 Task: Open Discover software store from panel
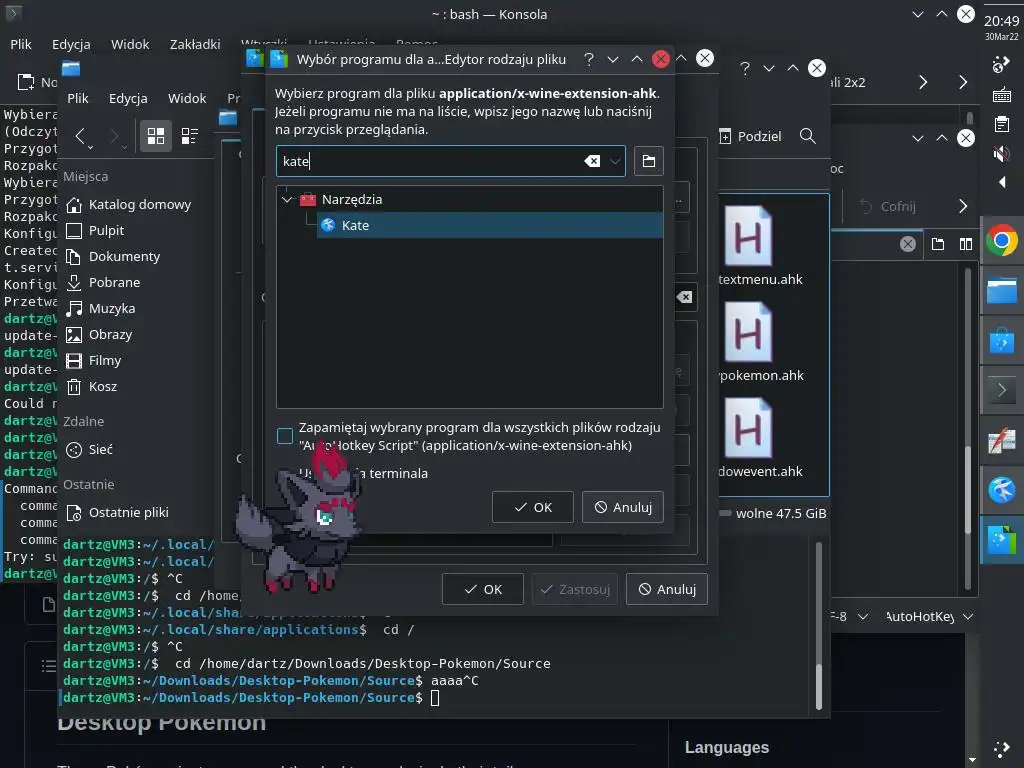[1002, 340]
